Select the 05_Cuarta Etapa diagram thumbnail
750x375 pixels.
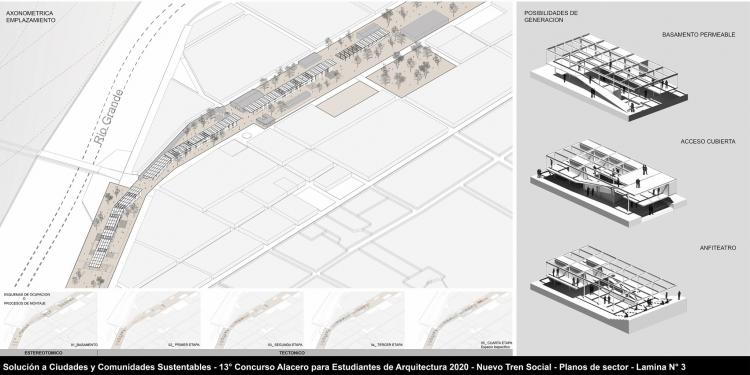click(460, 320)
